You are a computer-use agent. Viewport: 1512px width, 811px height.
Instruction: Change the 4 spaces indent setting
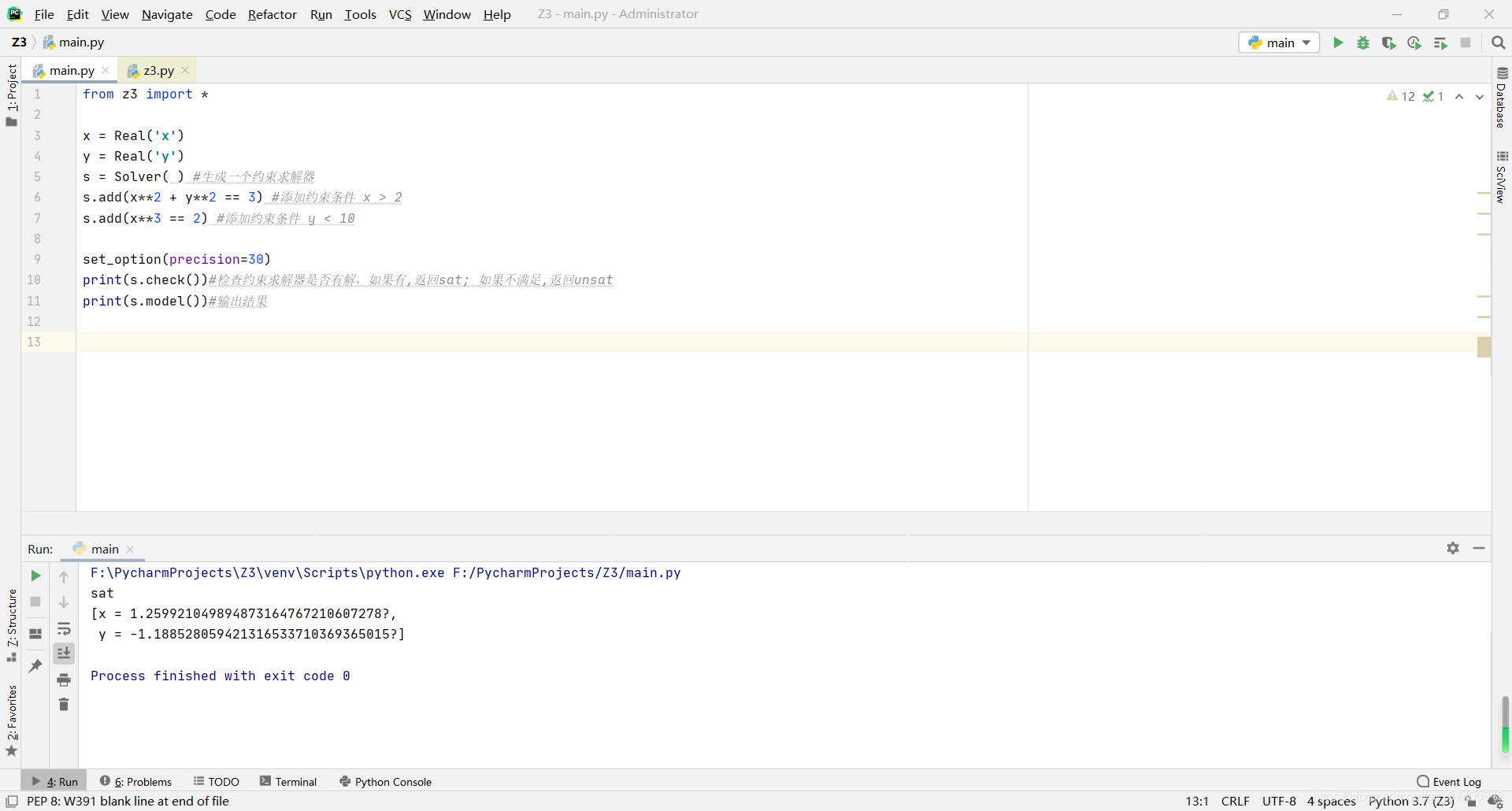[x=1331, y=801]
